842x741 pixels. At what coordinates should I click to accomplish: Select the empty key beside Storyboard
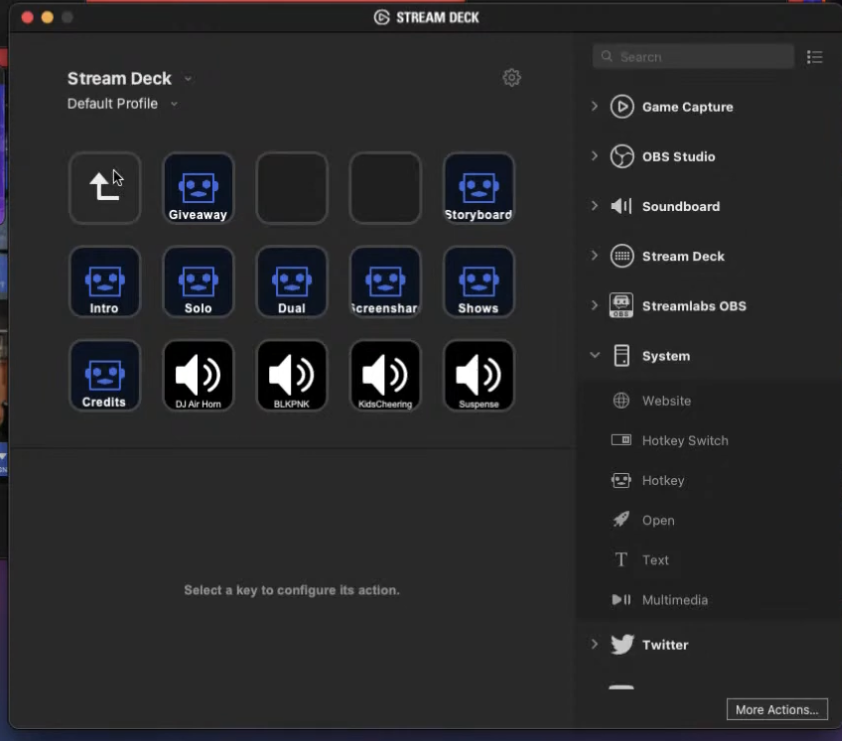(x=385, y=188)
